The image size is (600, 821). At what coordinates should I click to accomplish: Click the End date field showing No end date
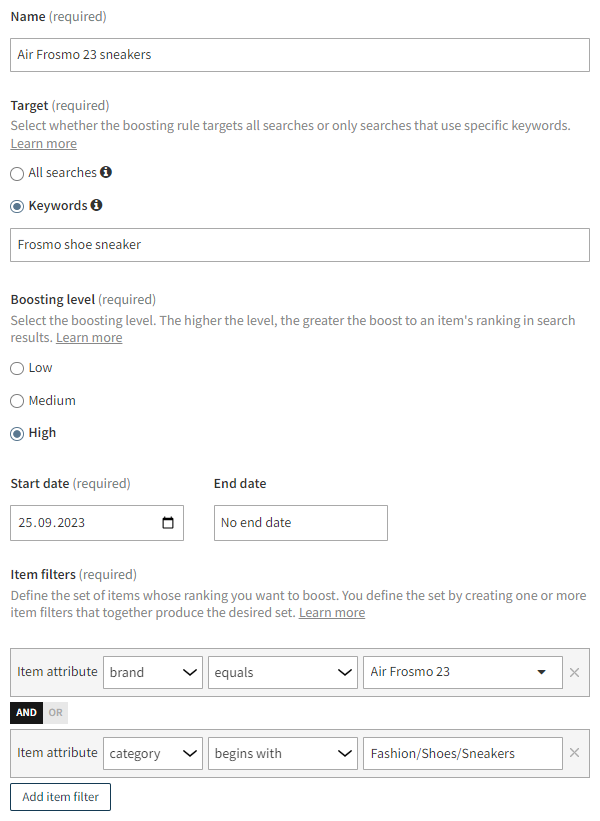(x=300, y=522)
